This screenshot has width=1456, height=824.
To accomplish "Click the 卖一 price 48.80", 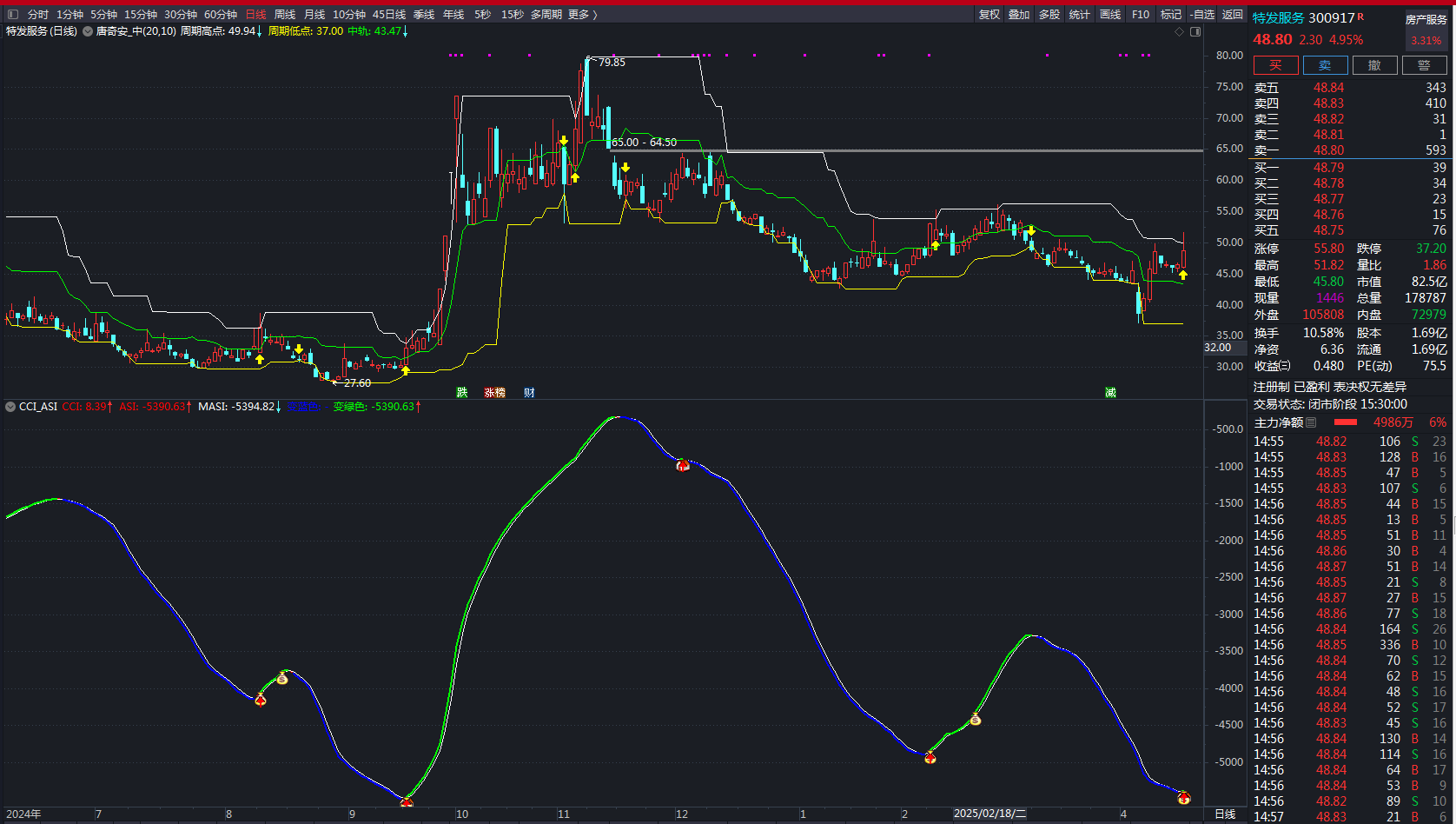I will click(x=1328, y=150).
